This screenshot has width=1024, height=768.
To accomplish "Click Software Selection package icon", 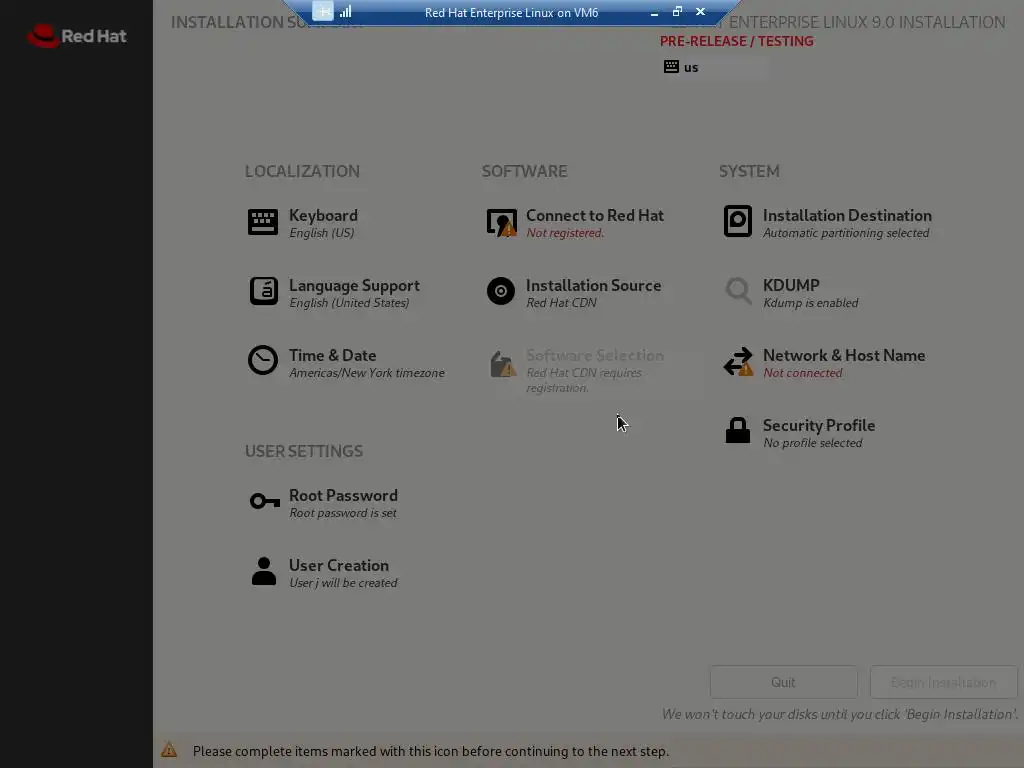I will click(x=502, y=364).
